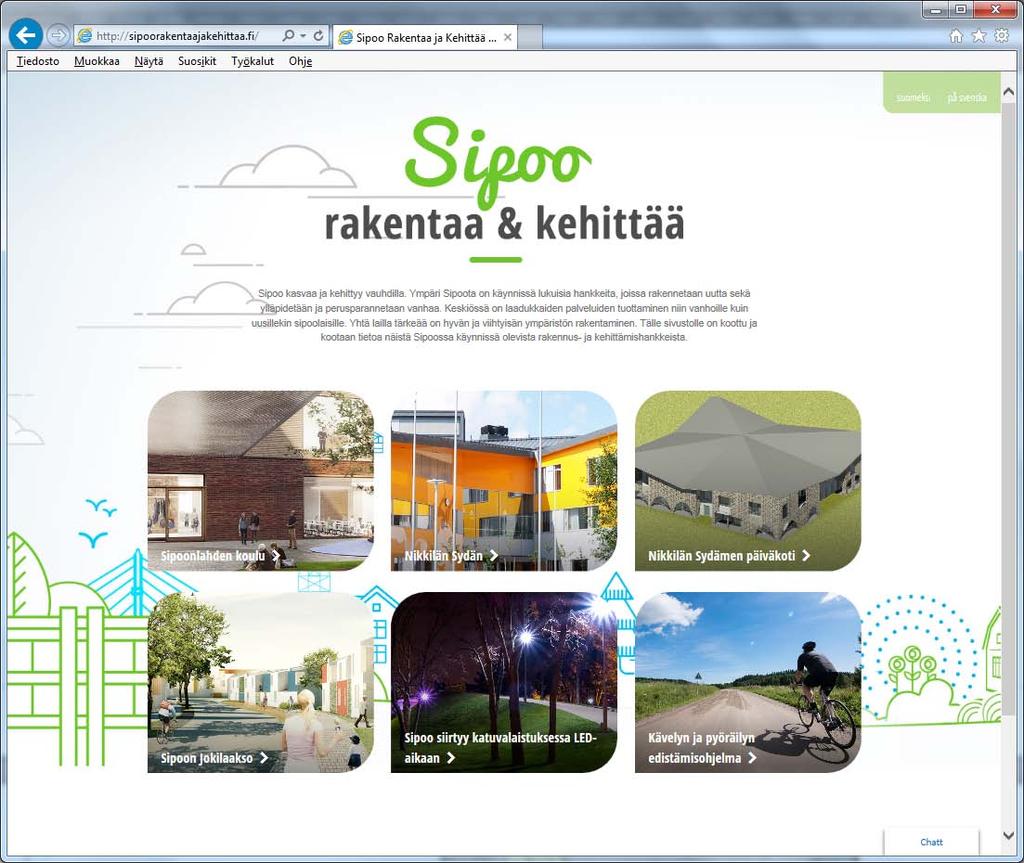Click the scrollbar up arrow

tap(1008, 93)
